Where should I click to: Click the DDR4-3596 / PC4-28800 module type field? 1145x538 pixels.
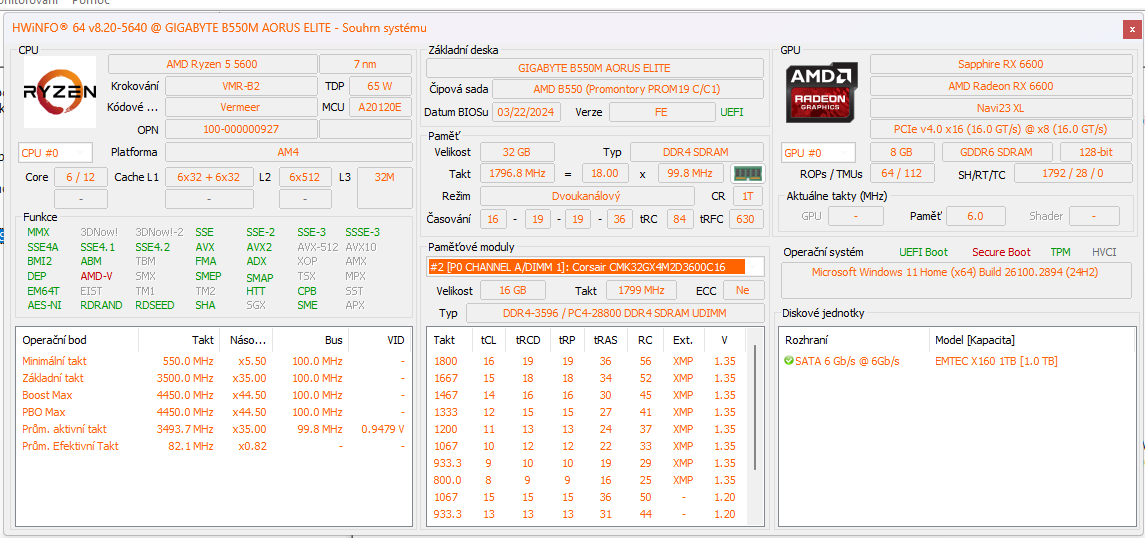[x=615, y=313]
